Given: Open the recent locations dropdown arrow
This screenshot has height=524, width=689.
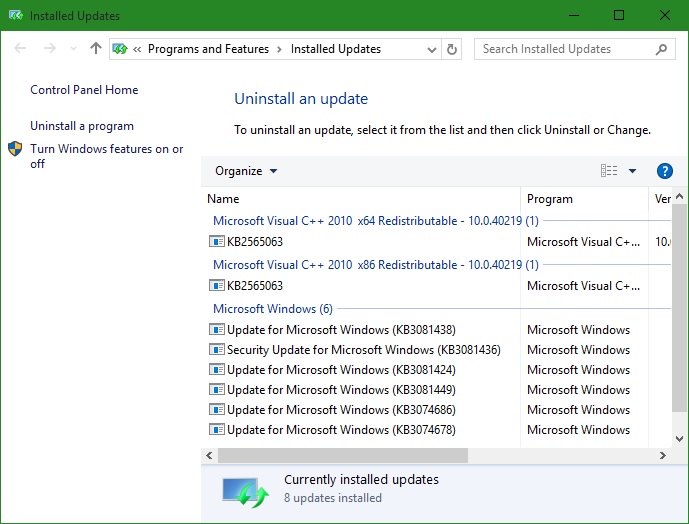Looking at the screenshot, I should [x=73, y=49].
